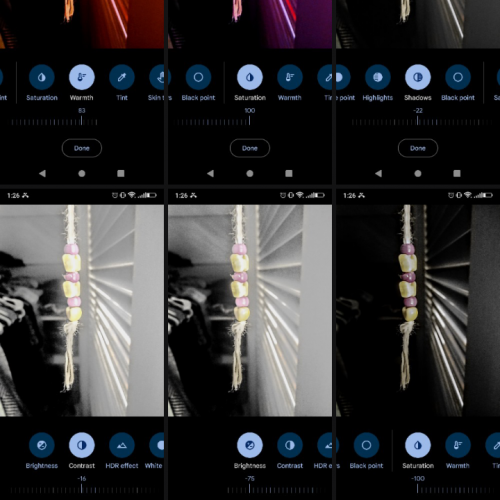Image resolution: width=500 pixels, height=500 pixels.
Task: Tap the battery indicator above the Brightness -75 photo
Action: click(319, 195)
